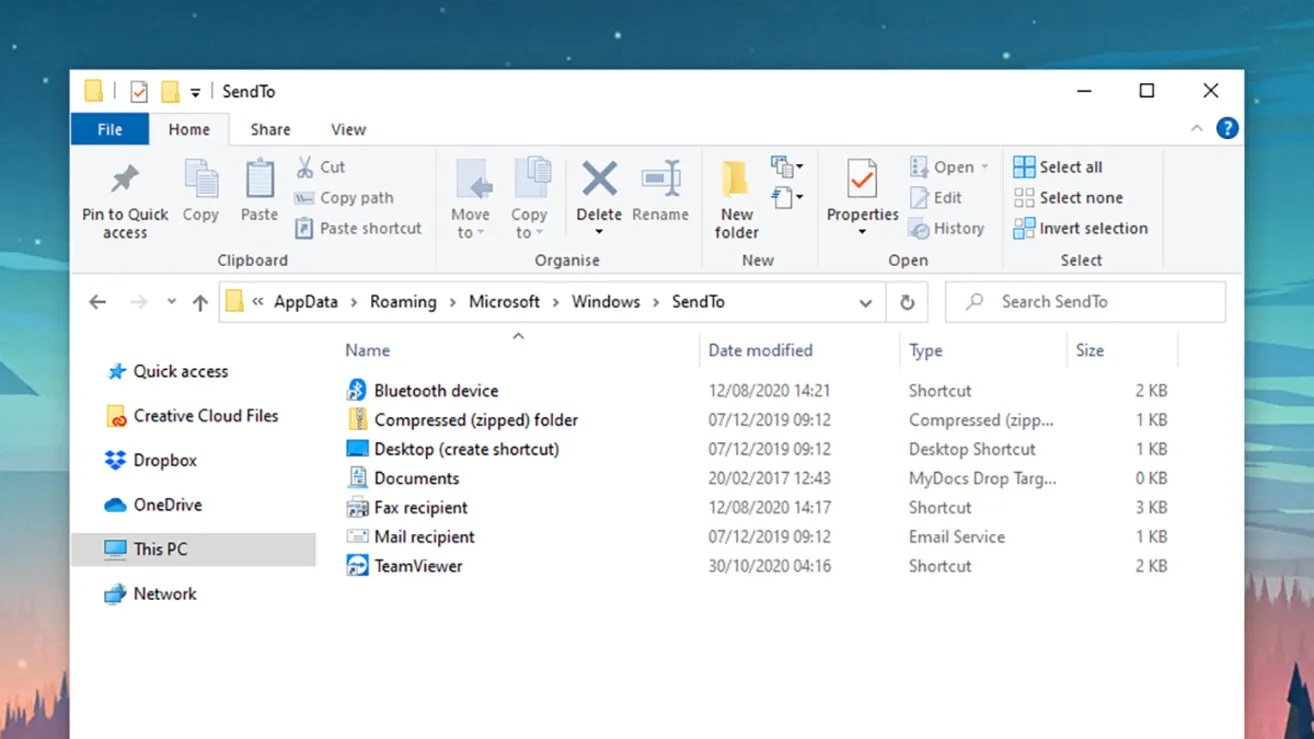Screen dimensions: 1314x739
Task: Open the address bar history dropdown
Action: pos(865,302)
